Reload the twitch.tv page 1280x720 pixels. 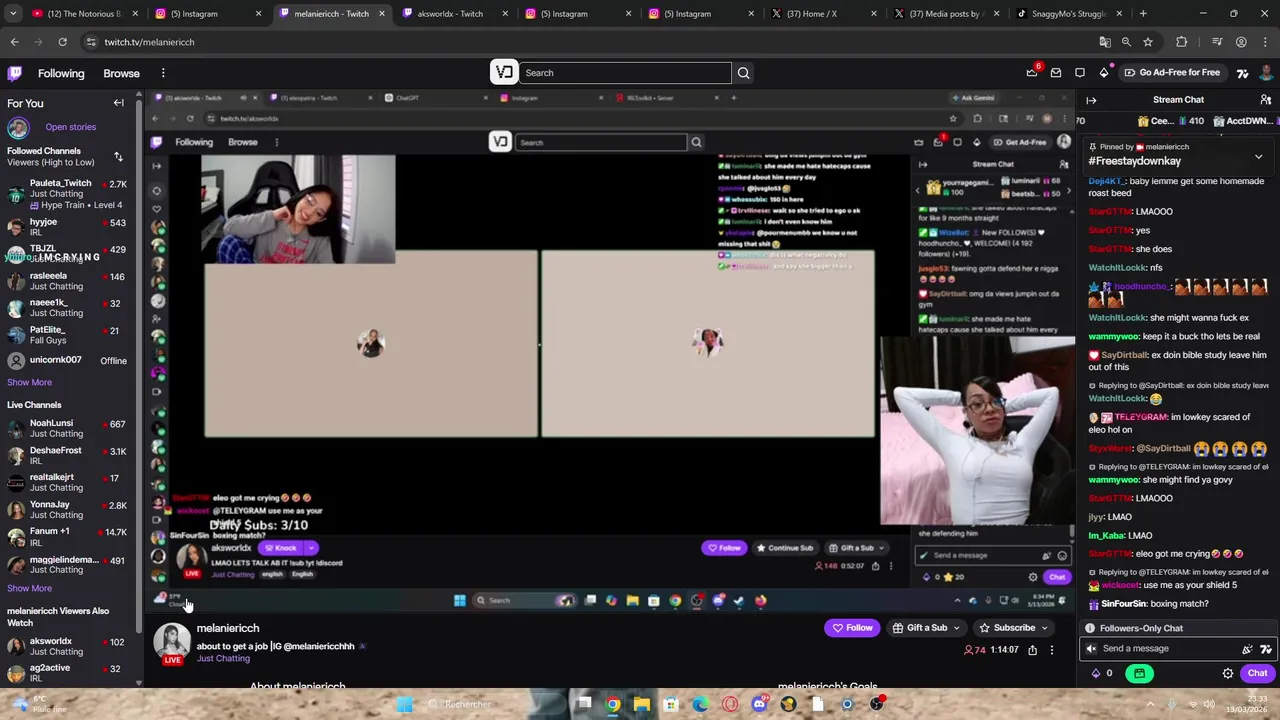click(x=62, y=42)
